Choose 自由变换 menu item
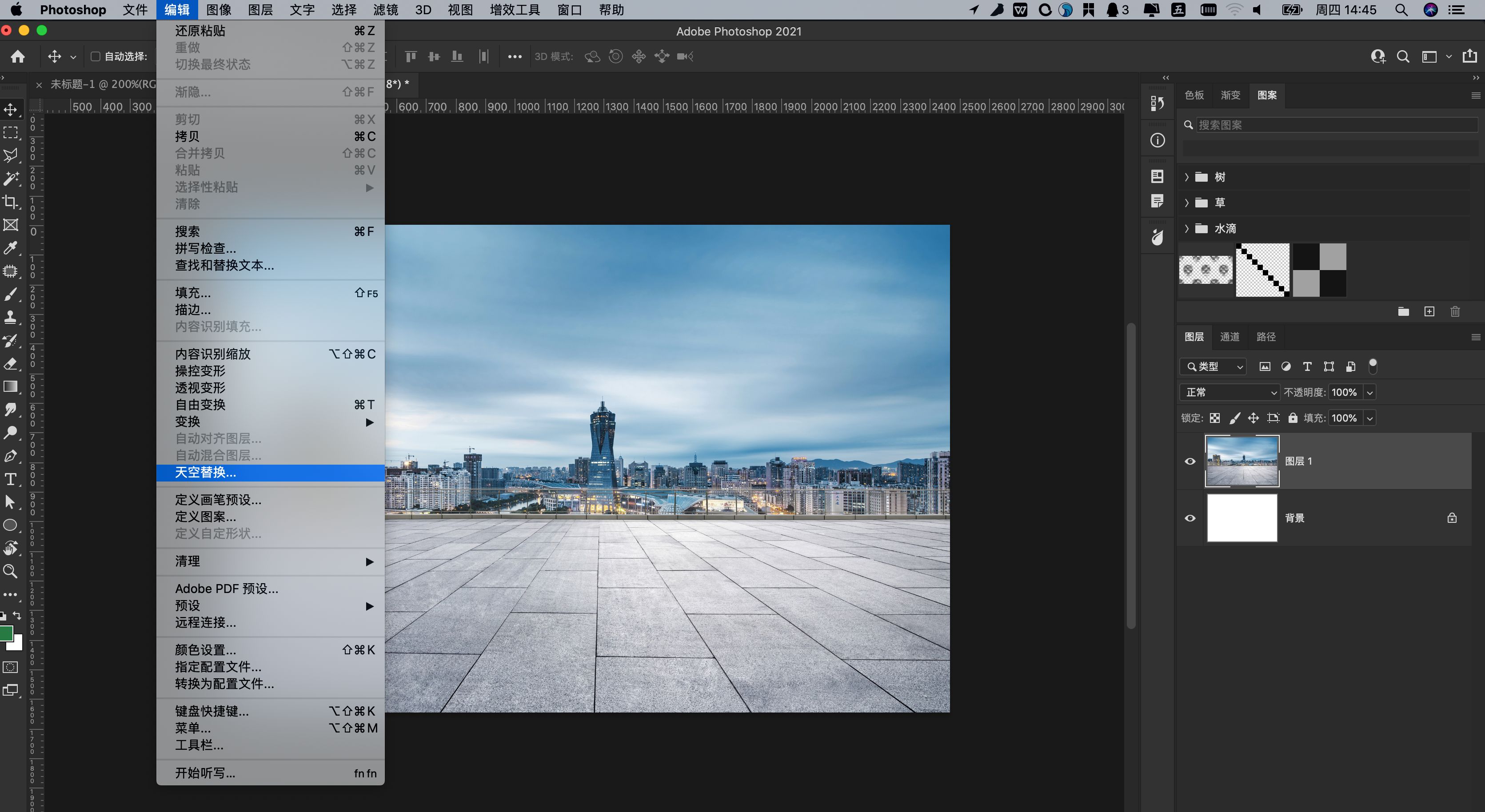 270,405
